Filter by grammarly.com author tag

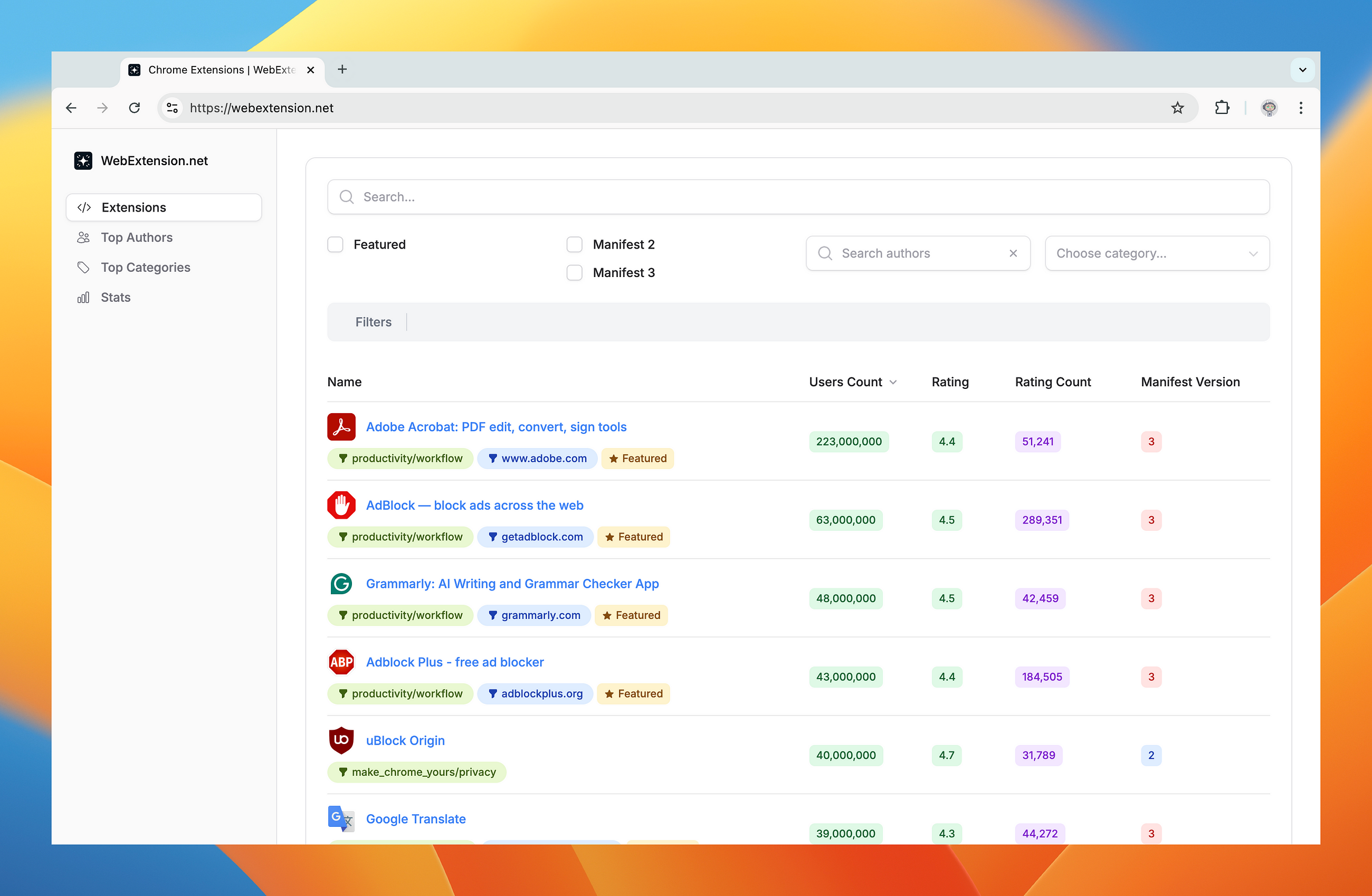(534, 615)
